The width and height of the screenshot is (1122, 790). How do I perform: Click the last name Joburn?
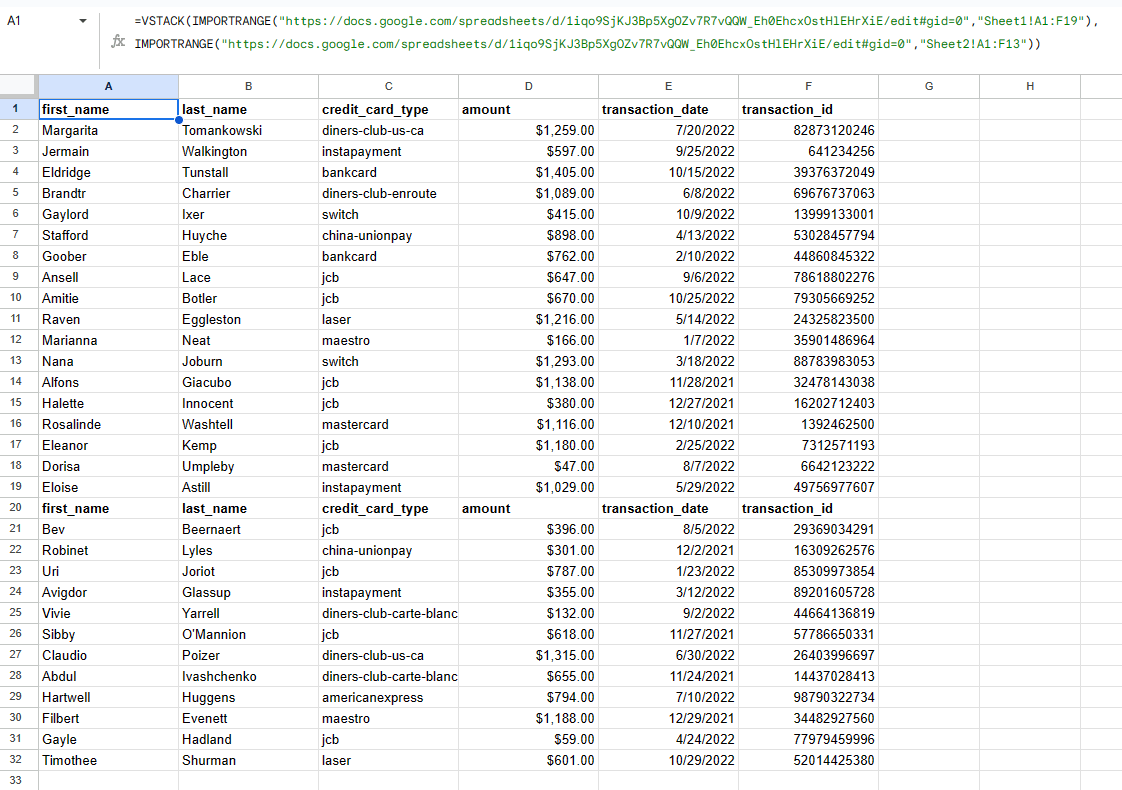(248, 361)
